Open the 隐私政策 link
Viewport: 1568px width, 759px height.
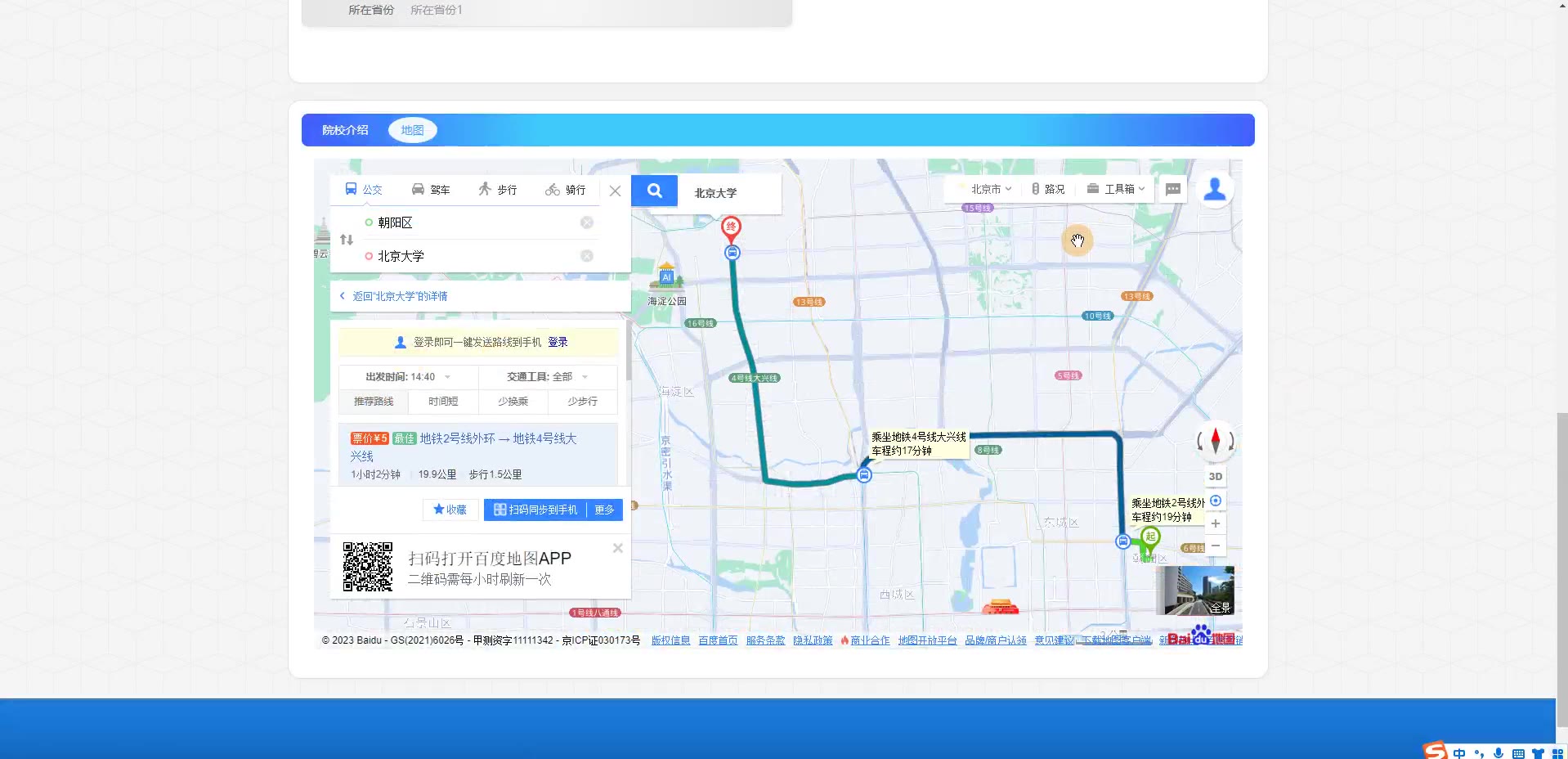click(813, 640)
